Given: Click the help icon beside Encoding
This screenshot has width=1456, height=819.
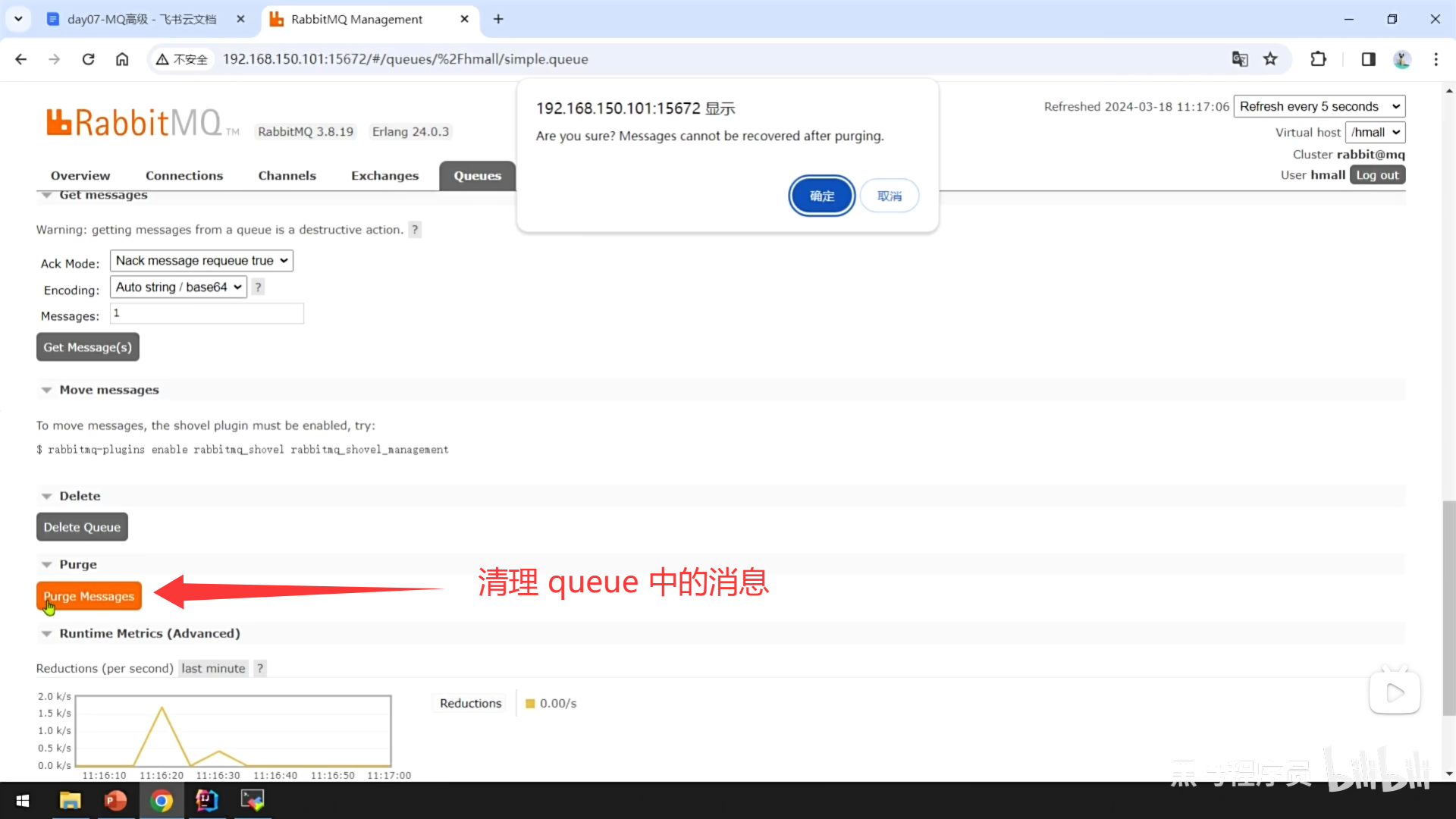Looking at the screenshot, I should [258, 287].
